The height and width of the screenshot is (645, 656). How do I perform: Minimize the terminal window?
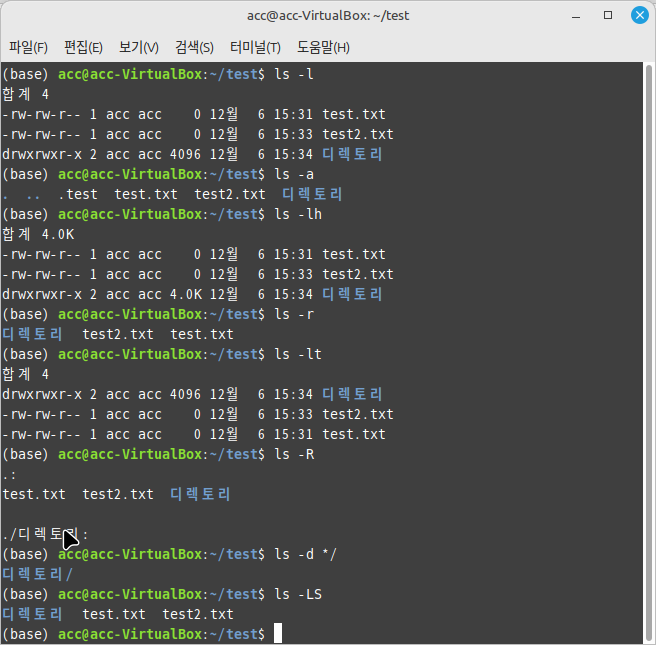coord(576,16)
